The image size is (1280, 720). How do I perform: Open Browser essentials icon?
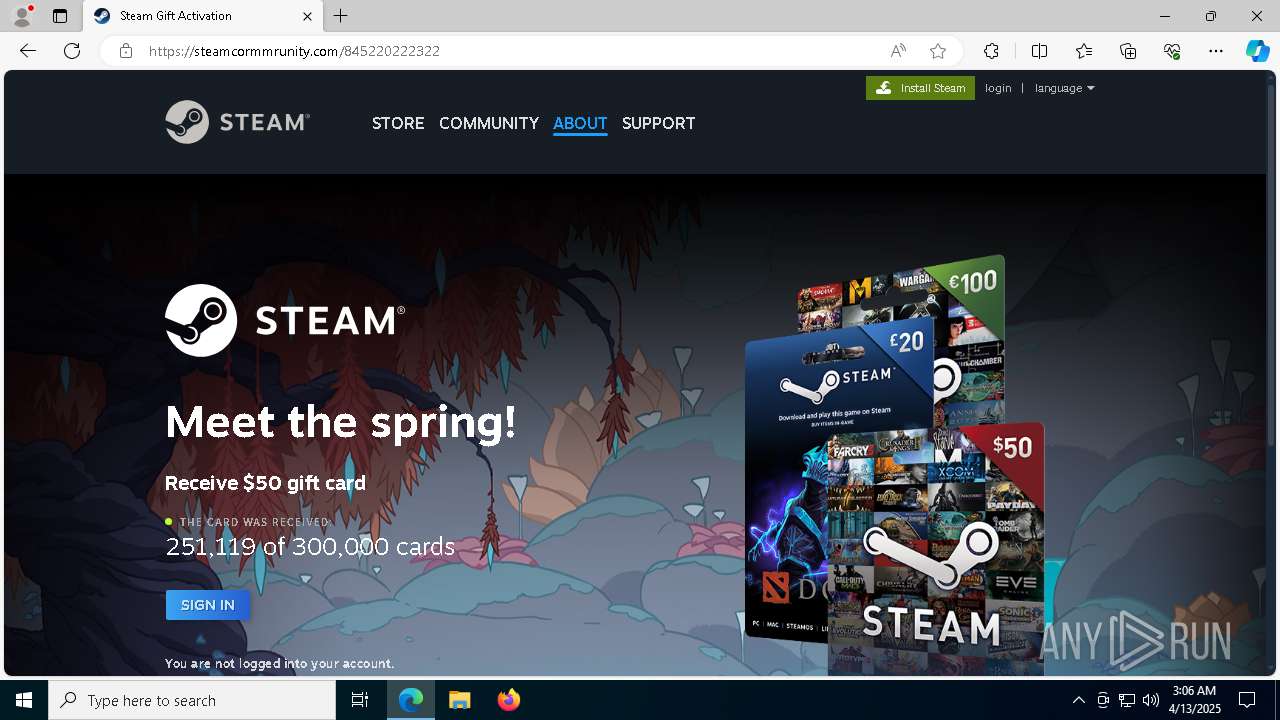(1172, 51)
